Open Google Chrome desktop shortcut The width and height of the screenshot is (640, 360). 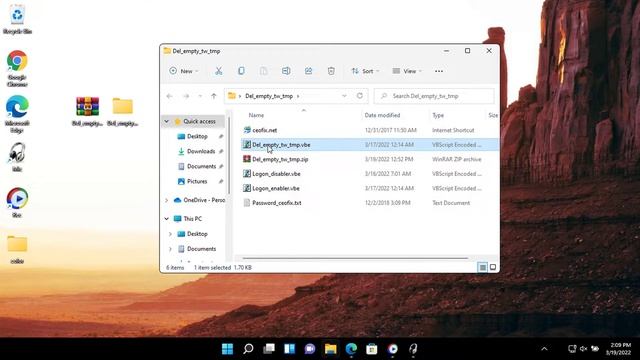pos(17,68)
